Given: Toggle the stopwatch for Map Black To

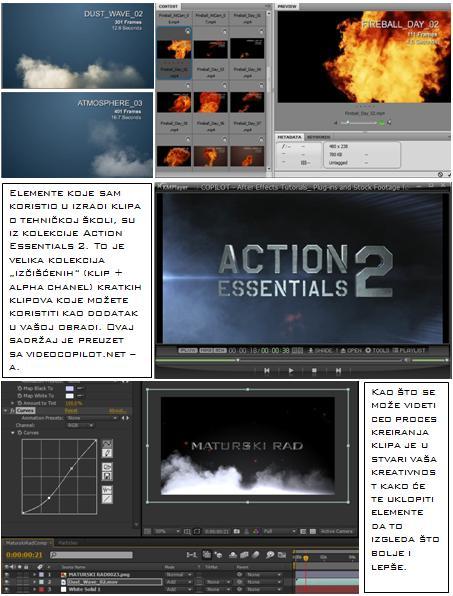Looking at the screenshot, I should tap(19, 388).
